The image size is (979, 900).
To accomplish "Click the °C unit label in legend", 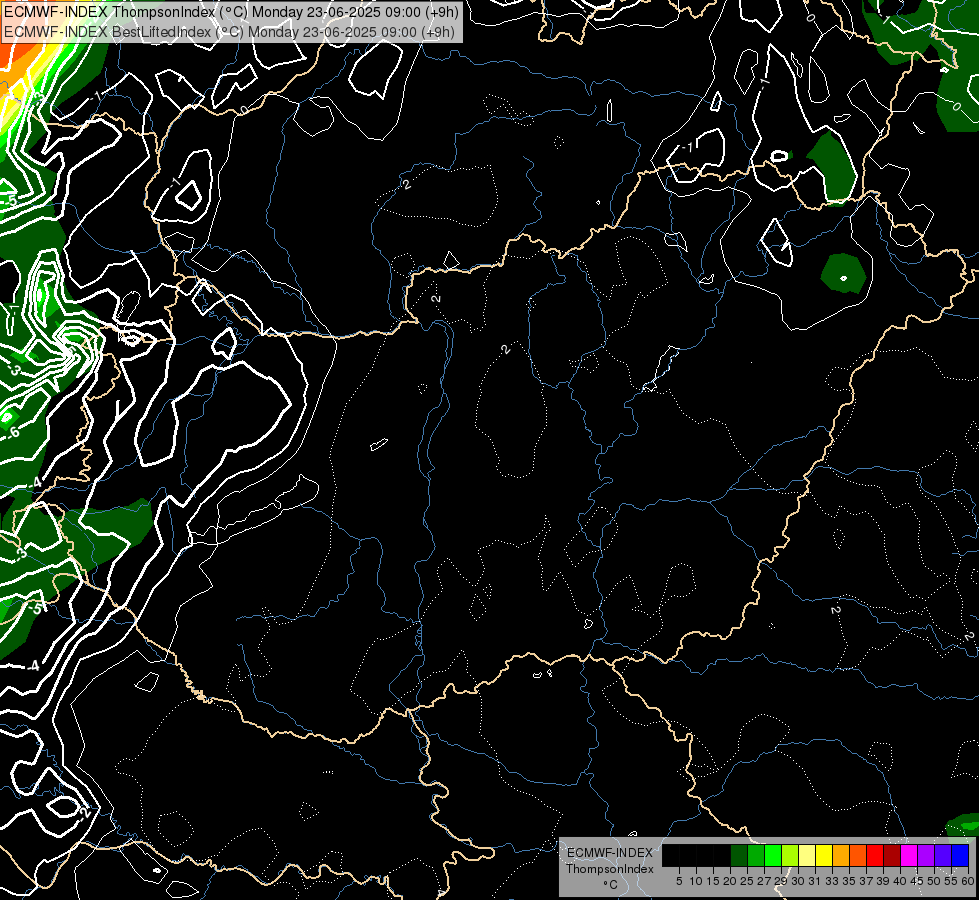I will pos(611,885).
